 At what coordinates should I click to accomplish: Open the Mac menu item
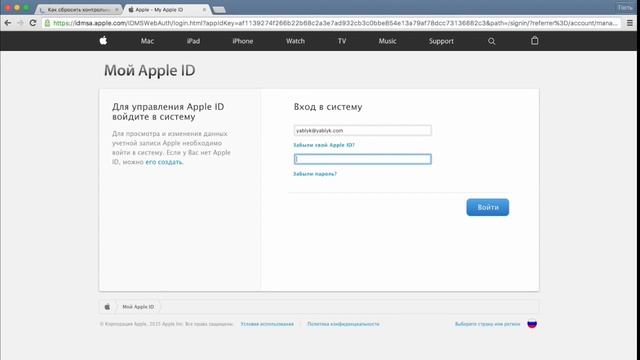pyautogui.click(x=147, y=41)
